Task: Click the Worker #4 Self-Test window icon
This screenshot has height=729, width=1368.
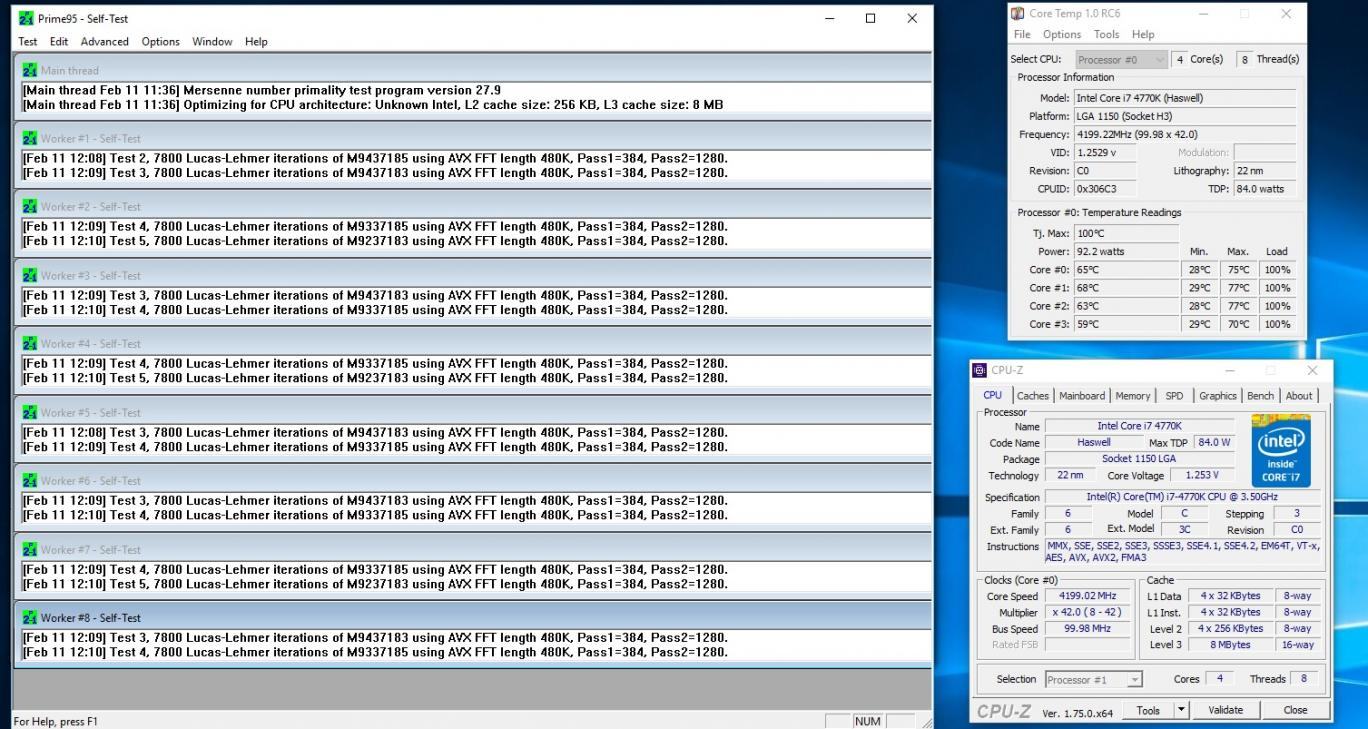Action: tap(30, 344)
